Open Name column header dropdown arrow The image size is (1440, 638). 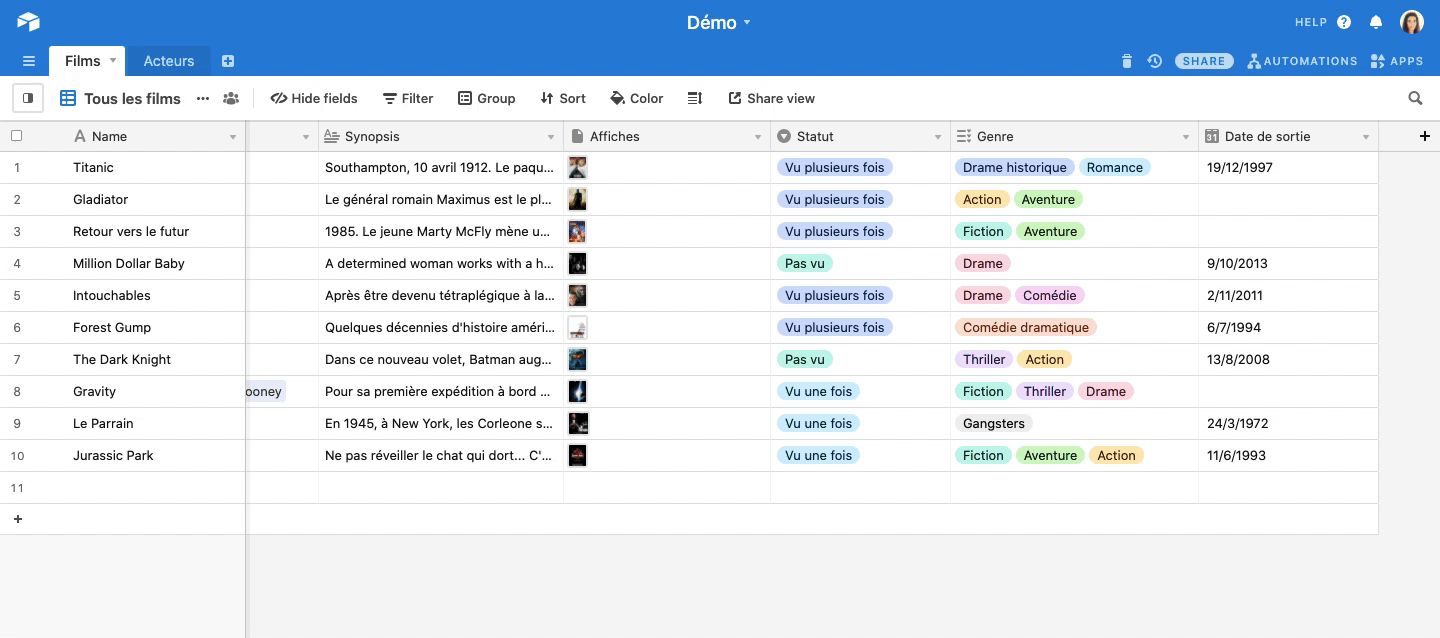[233, 137]
